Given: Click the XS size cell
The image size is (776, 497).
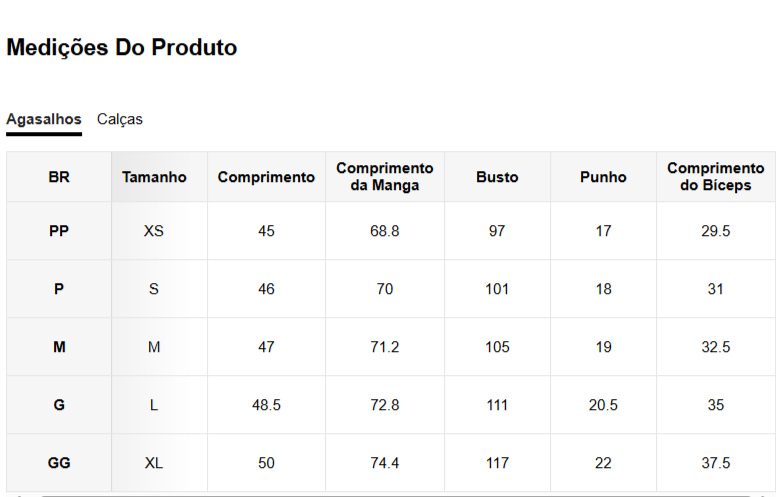Looking at the screenshot, I should (x=154, y=231).
